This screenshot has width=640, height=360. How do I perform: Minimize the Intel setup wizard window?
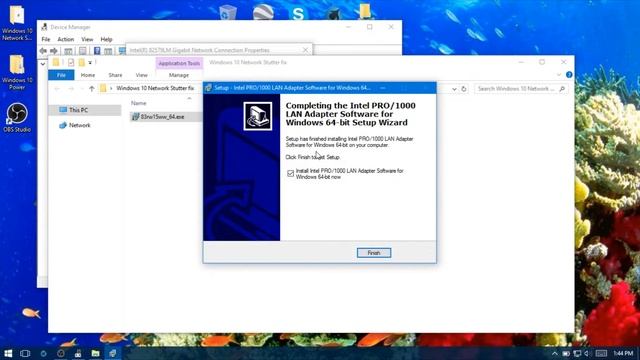click(x=382, y=88)
